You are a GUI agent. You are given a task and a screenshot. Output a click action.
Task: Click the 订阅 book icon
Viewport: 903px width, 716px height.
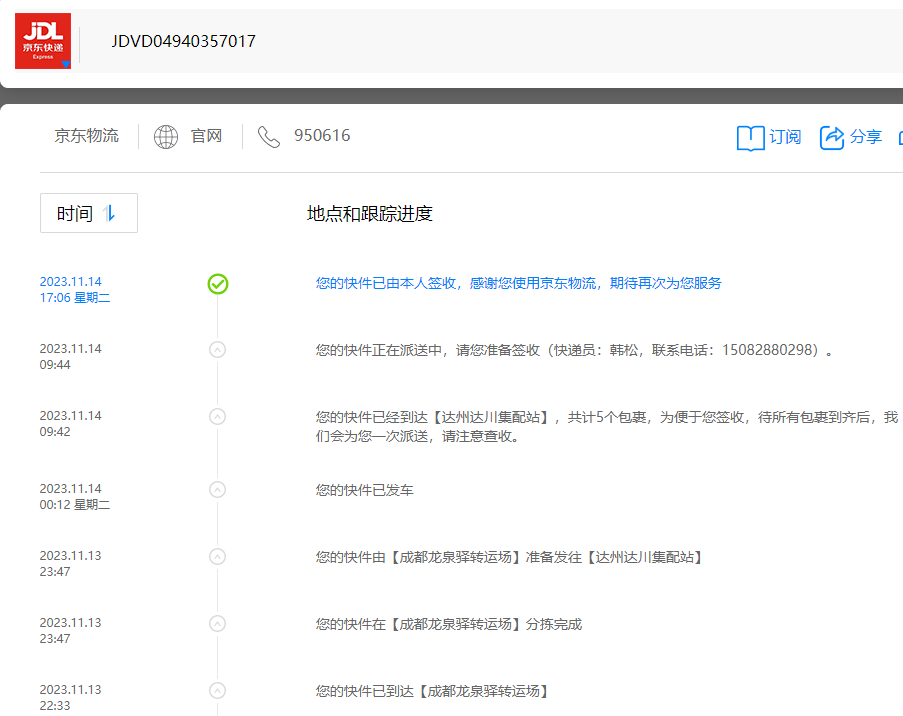pyautogui.click(x=750, y=138)
